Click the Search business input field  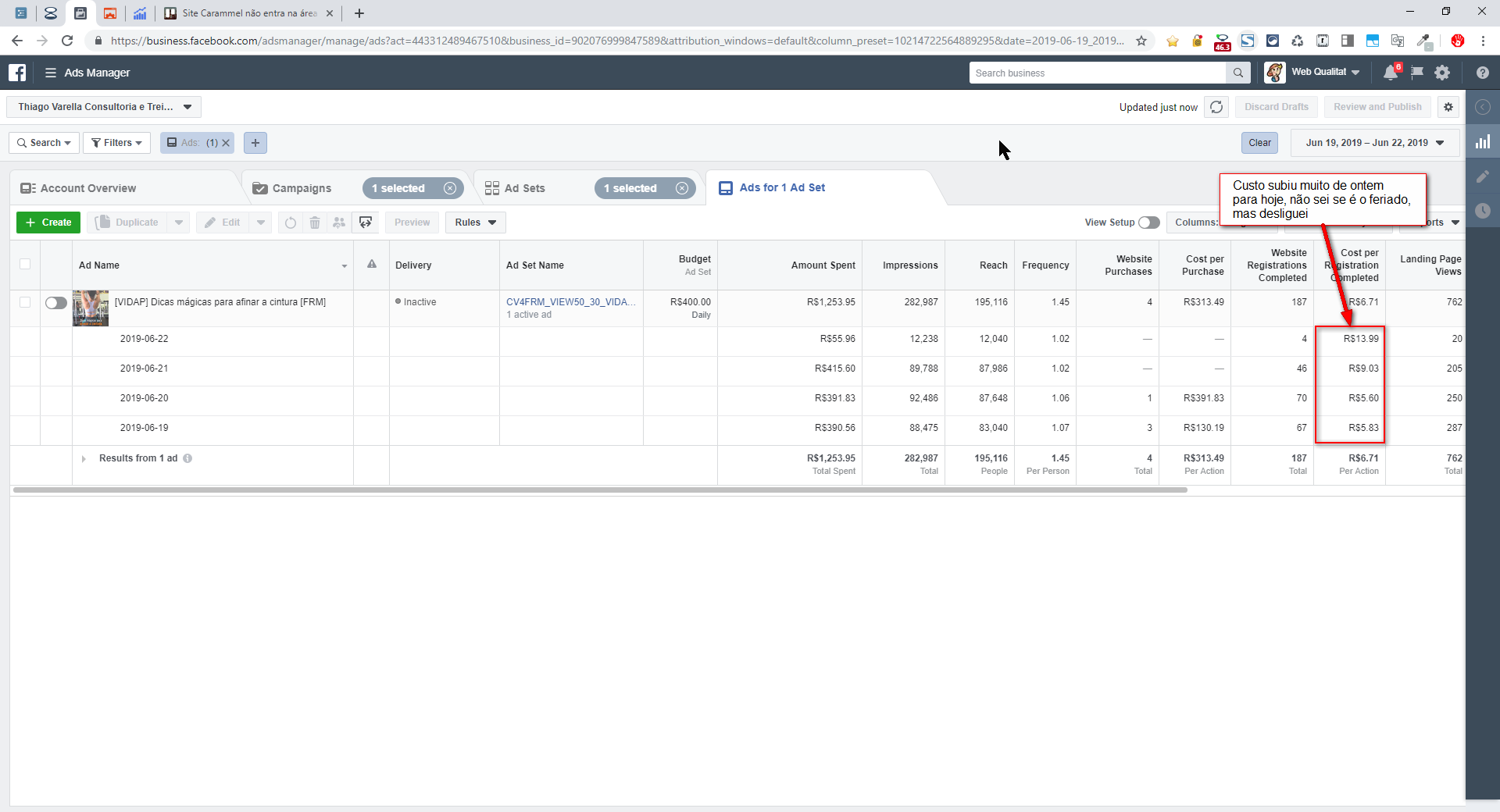click(x=1097, y=73)
